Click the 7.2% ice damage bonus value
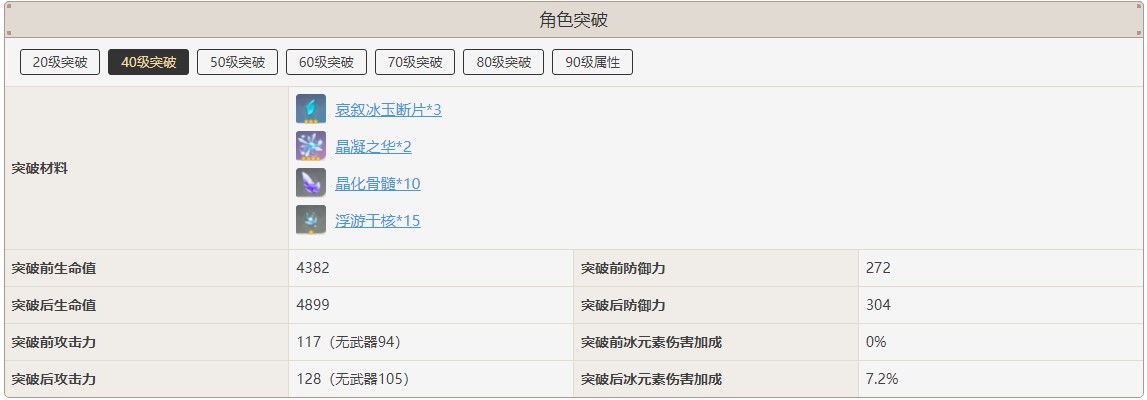This screenshot has height=400, width=1147. pyautogui.click(x=881, y=379)
